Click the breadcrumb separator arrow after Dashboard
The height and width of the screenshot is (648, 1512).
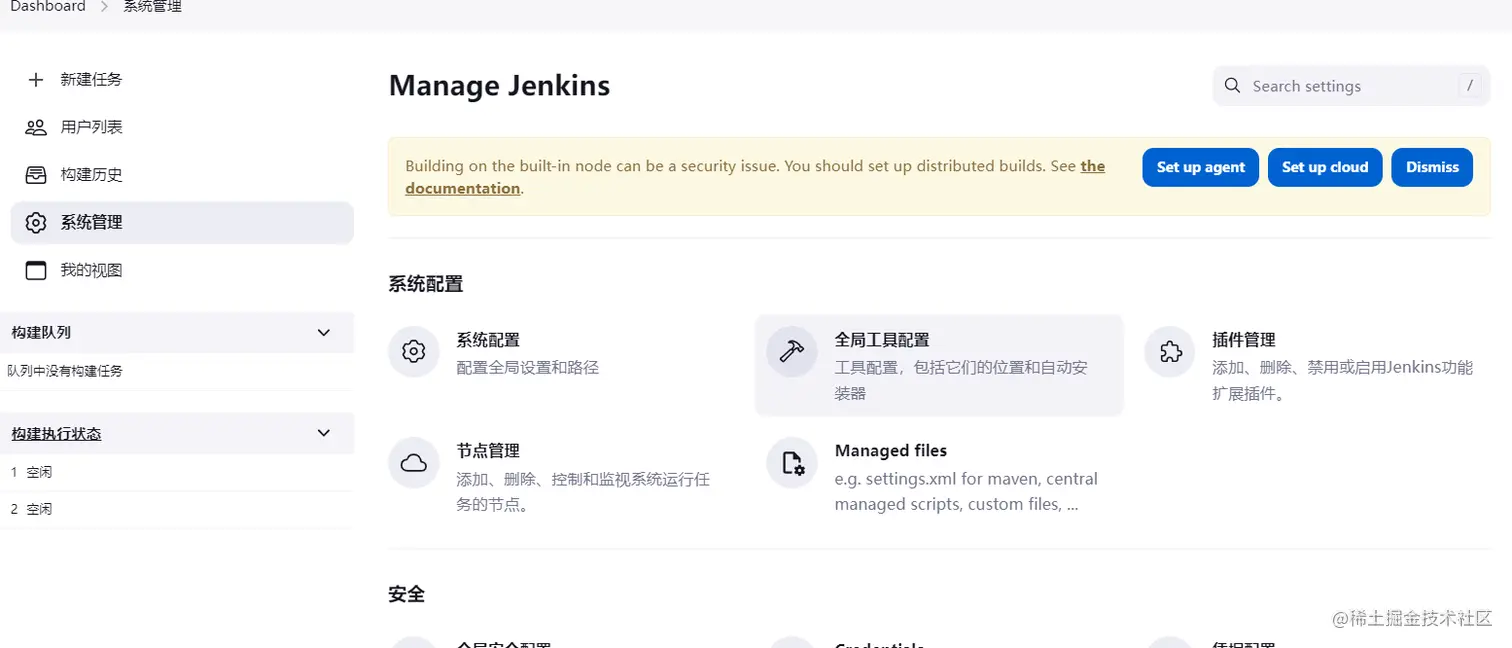[x=104, y=7]
